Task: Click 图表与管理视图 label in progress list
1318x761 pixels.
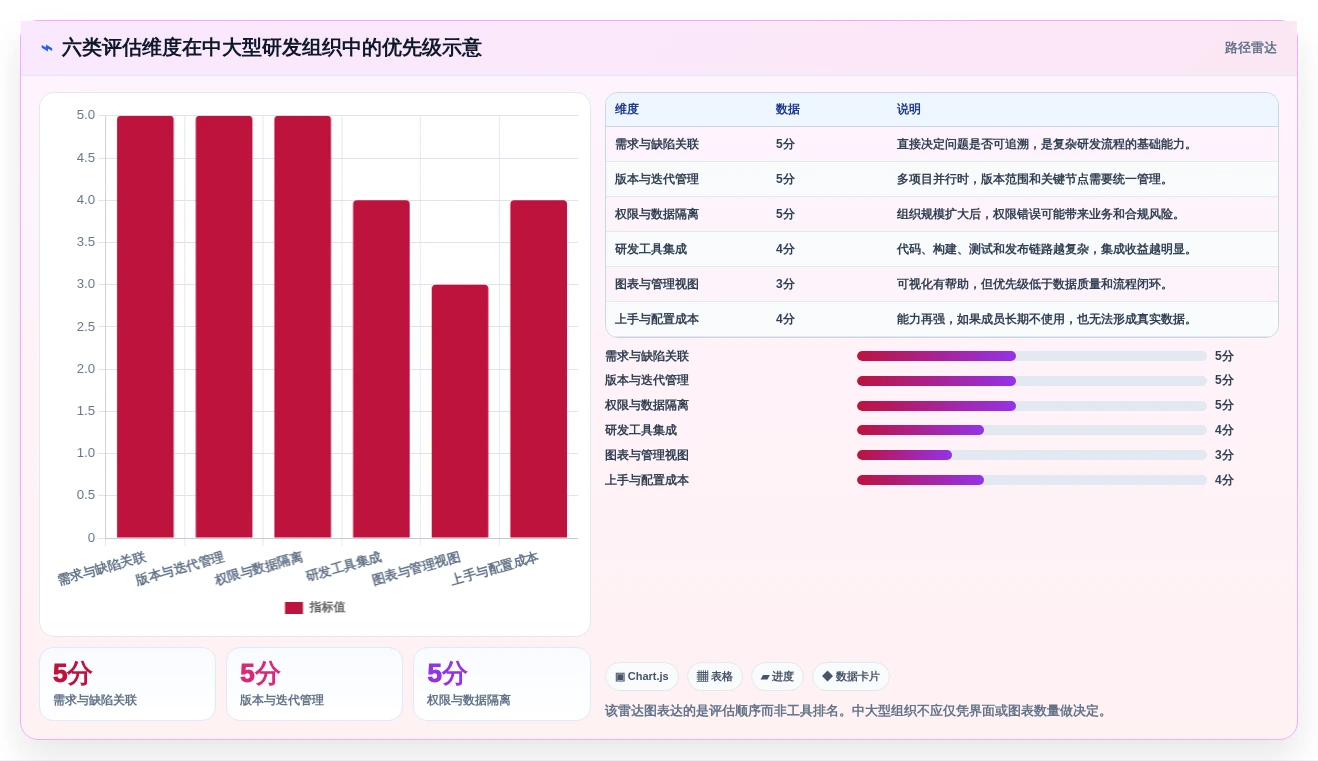Action: (x=647, y=455)
